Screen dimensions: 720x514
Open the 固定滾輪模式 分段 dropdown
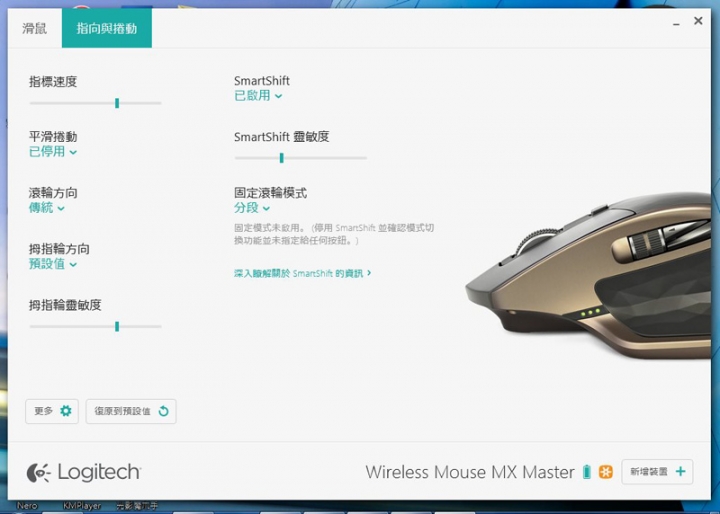click(x=252, y=208)
